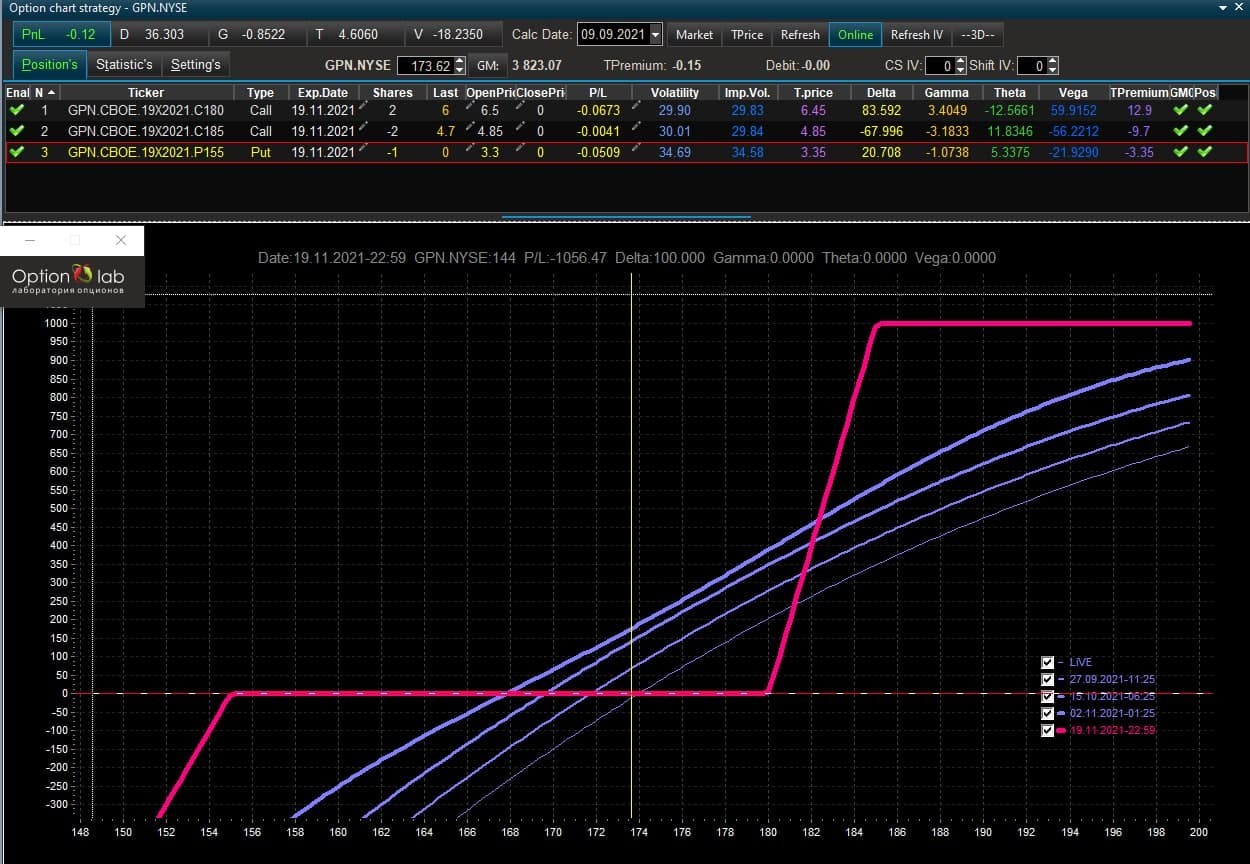Toggle the GM checkmark in the C185 row
This screenshot has width=1250, height=864.
point(1181,131)
